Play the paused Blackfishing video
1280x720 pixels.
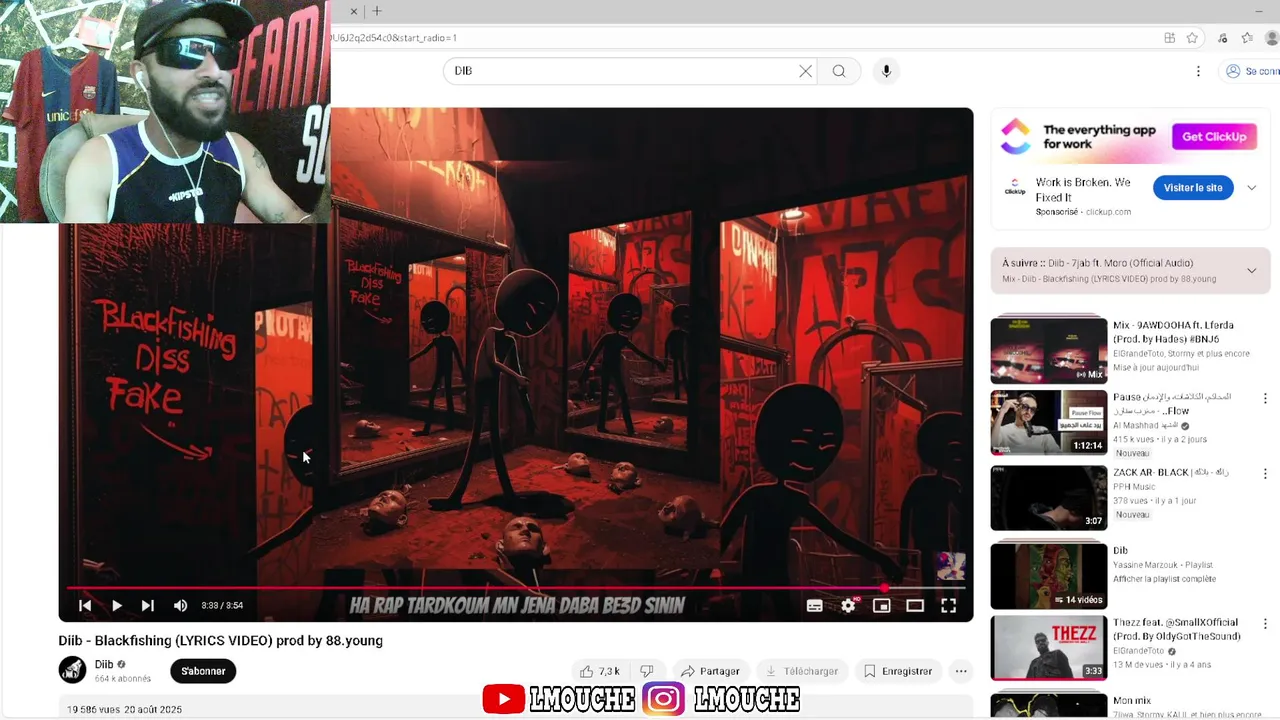(117, 605)
